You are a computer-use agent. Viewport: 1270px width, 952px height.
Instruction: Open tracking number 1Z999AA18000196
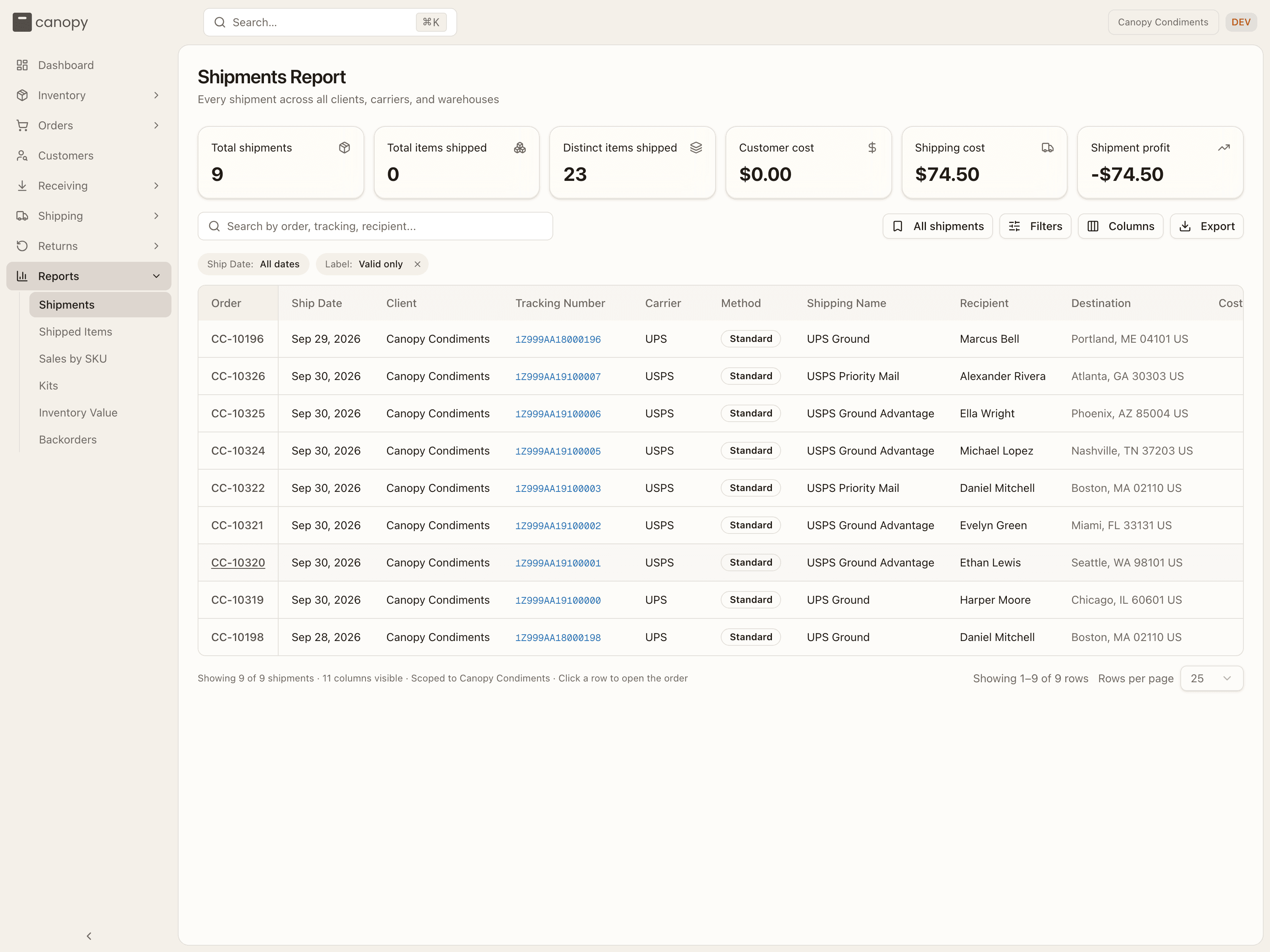(x=558, y=339)
